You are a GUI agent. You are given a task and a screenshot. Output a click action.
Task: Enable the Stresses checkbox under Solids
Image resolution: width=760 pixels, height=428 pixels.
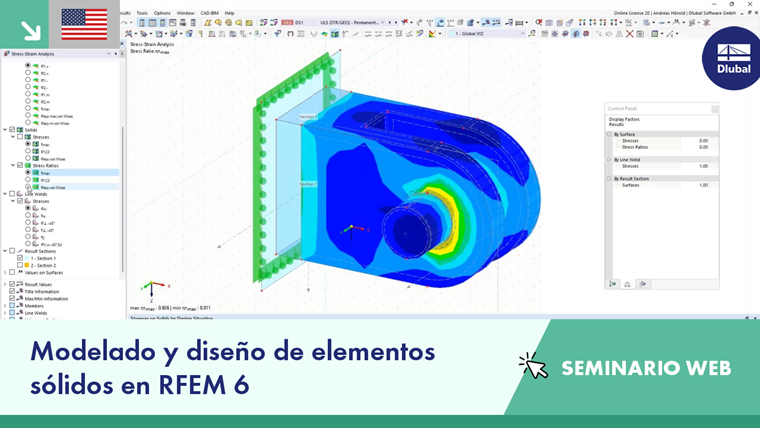[20, 137]
